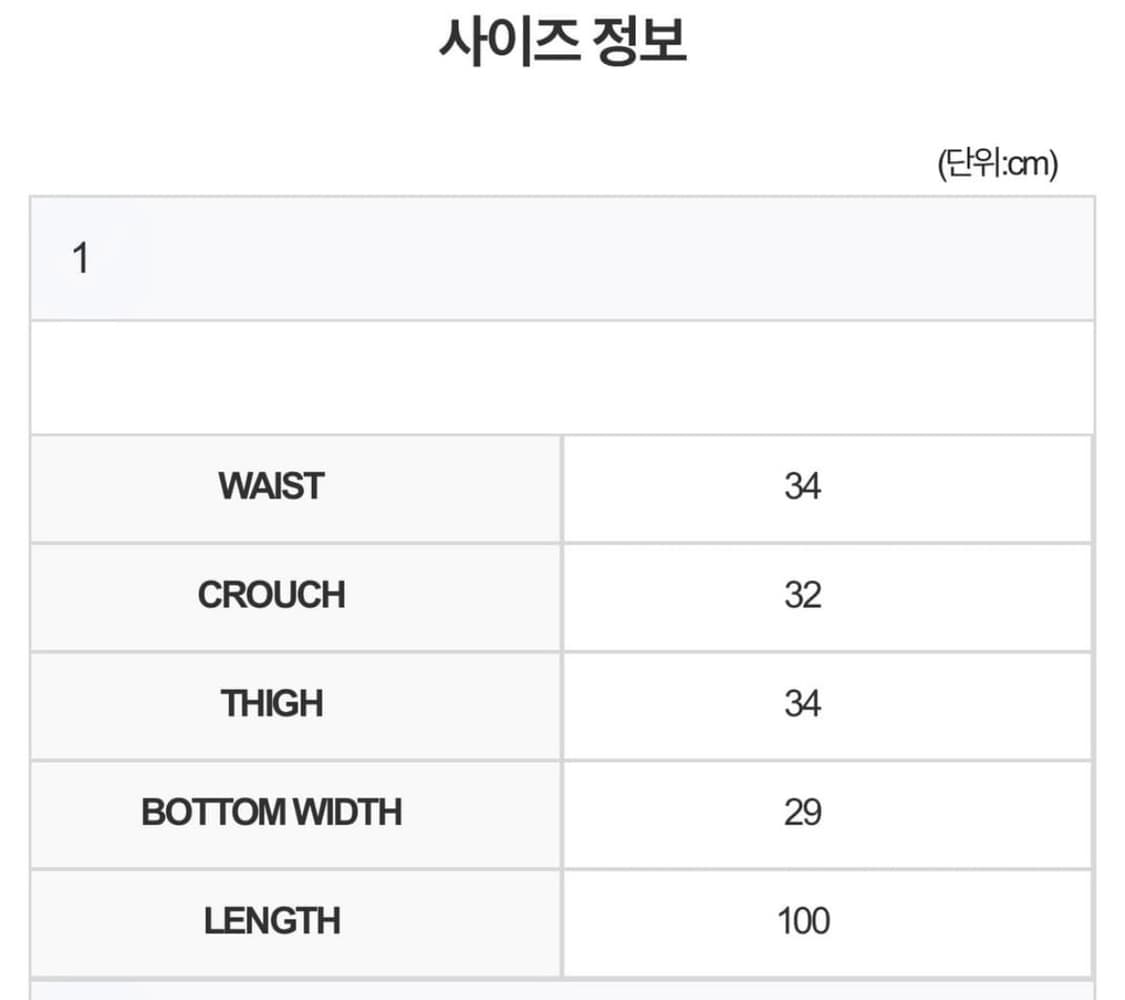This screenshot has height=1000, width=1125.
Task: Select the size '1' number in header row
Action: point(81,260)
